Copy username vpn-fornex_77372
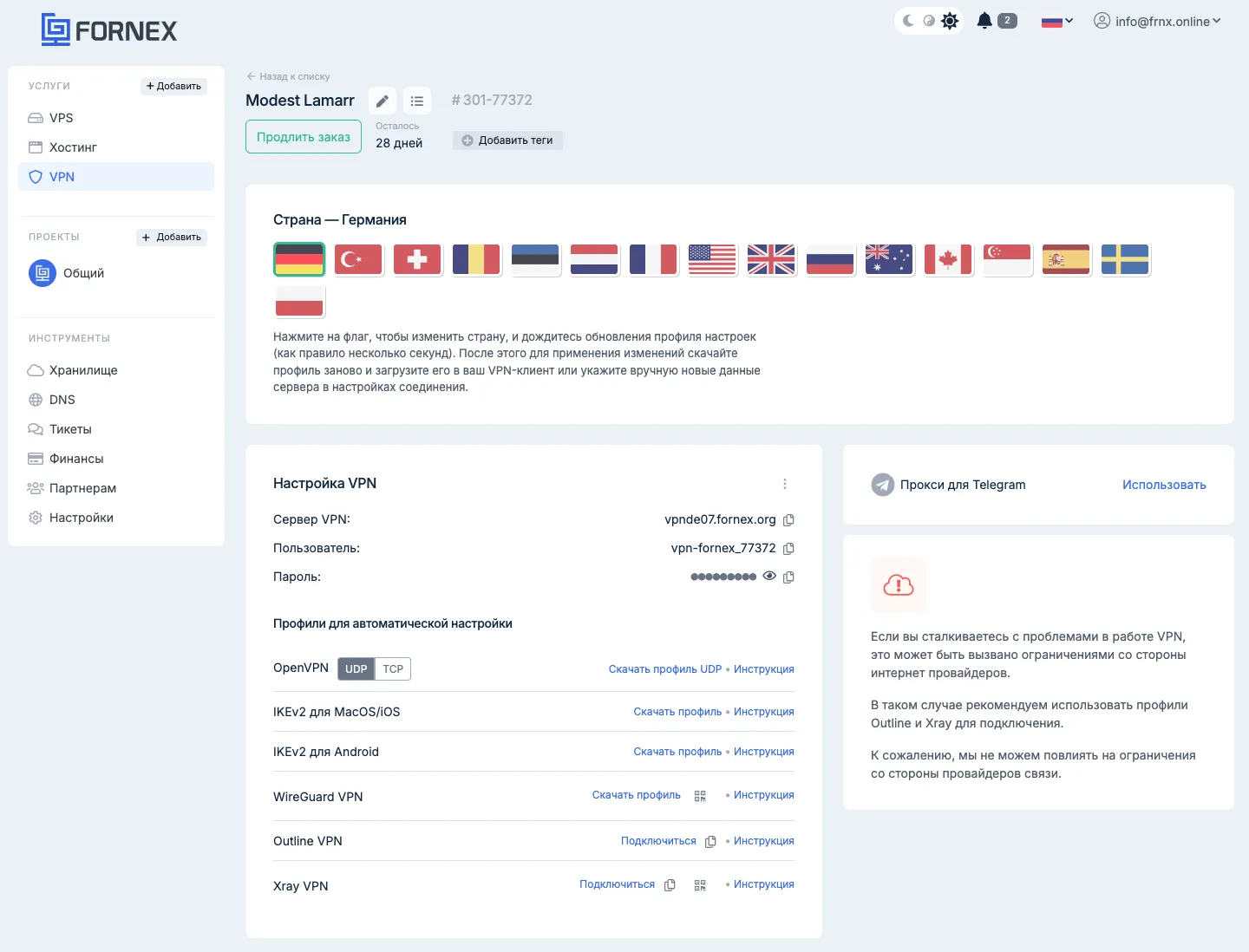 pos(788,549)
